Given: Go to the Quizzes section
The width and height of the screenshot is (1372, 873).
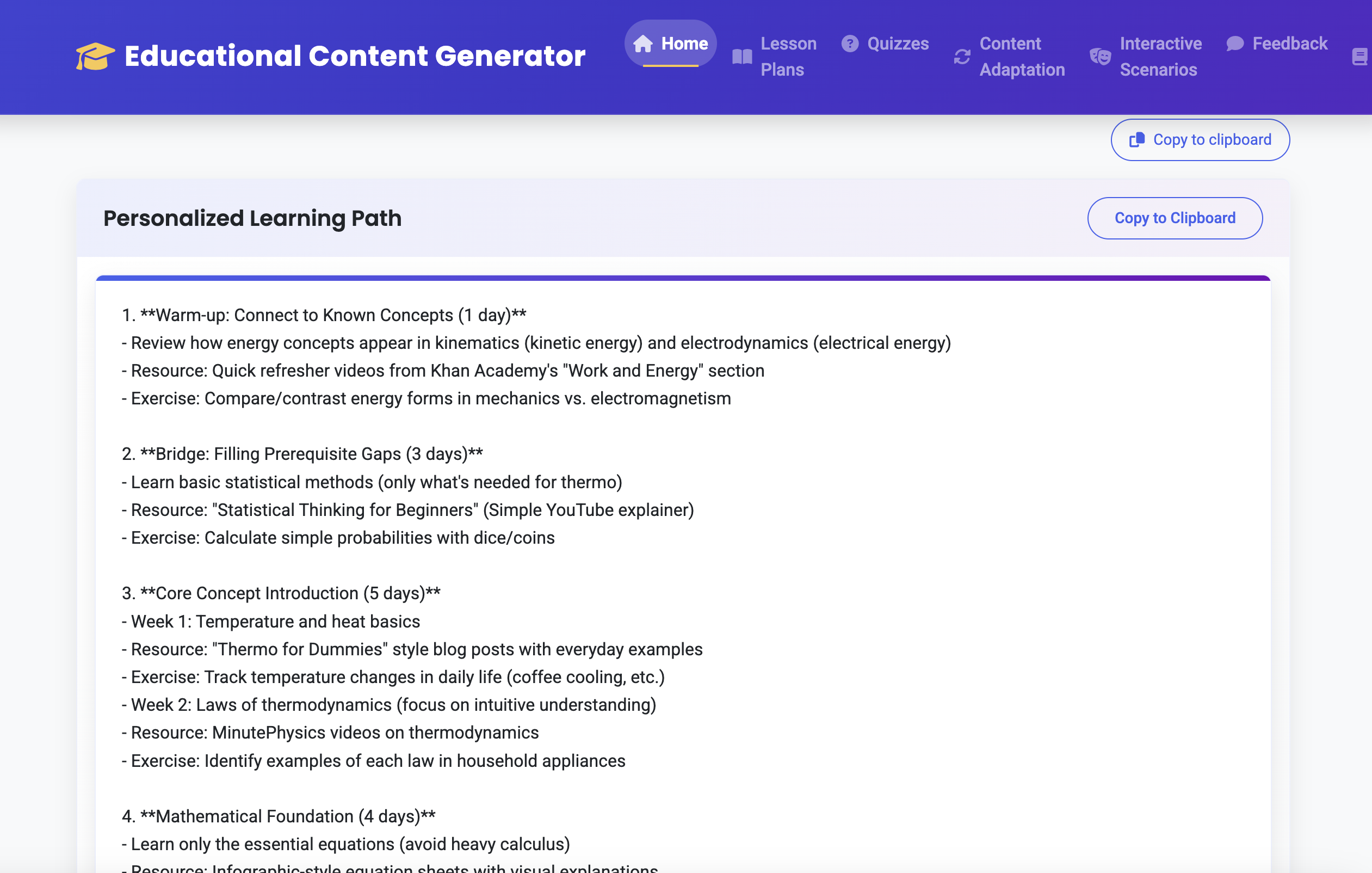Looking at the screenshot, I should 898,44.
